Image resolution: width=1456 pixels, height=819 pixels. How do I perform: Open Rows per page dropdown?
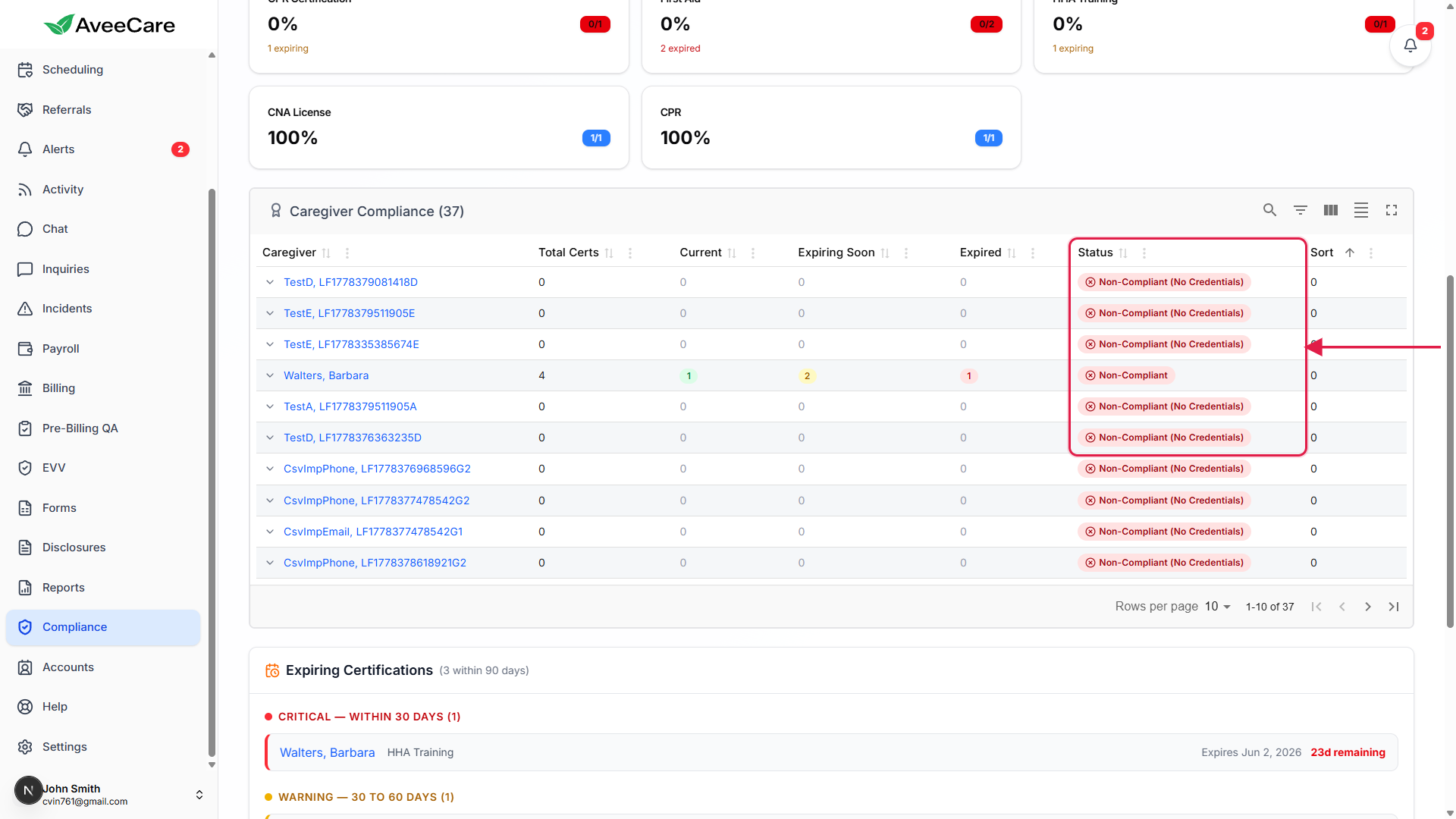(1218, 607)
